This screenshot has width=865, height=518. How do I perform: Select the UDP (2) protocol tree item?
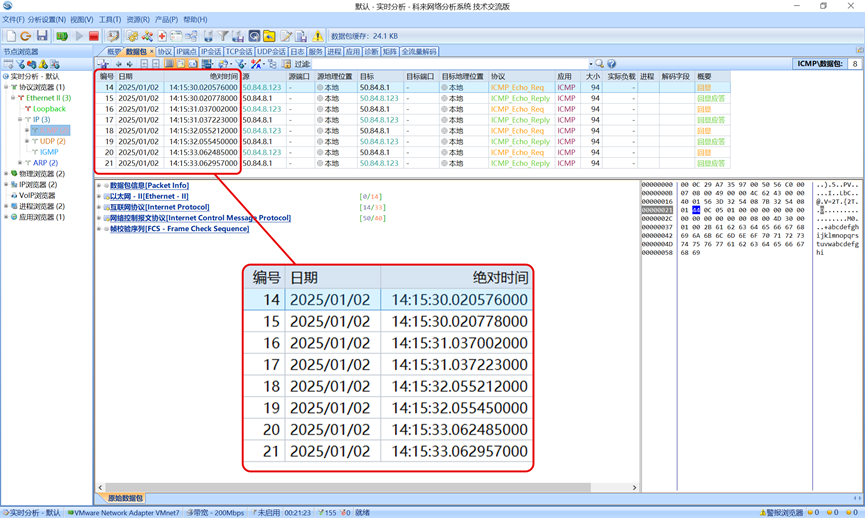click(52, 141)
